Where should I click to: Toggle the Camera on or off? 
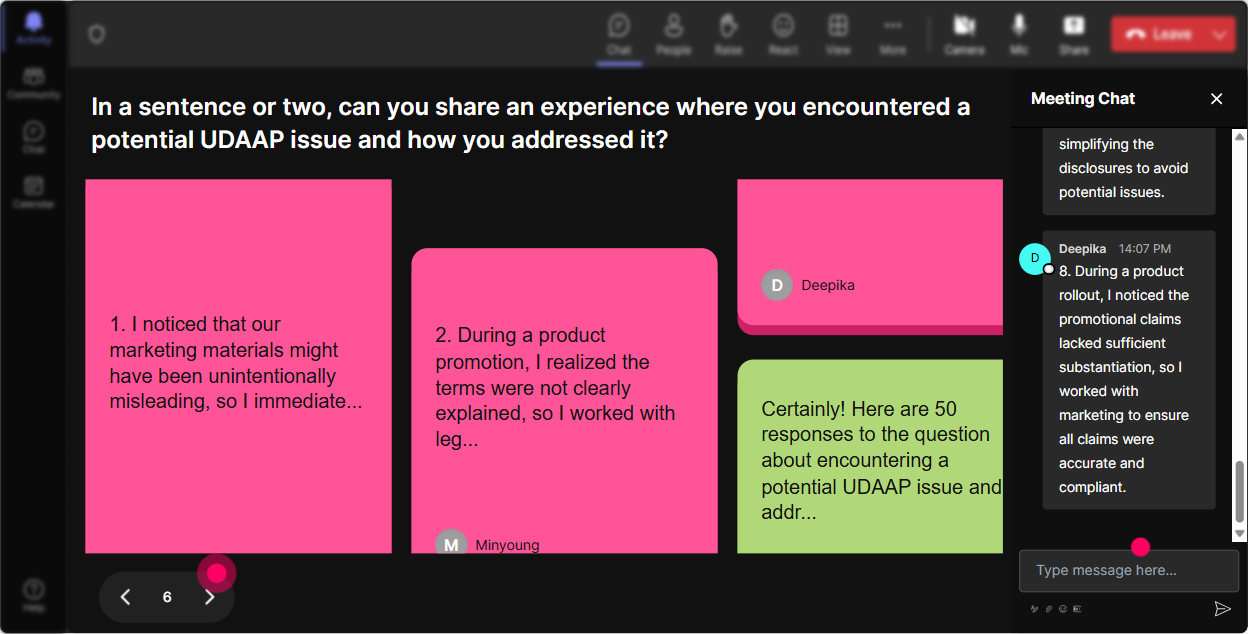[x=964, y=34]
